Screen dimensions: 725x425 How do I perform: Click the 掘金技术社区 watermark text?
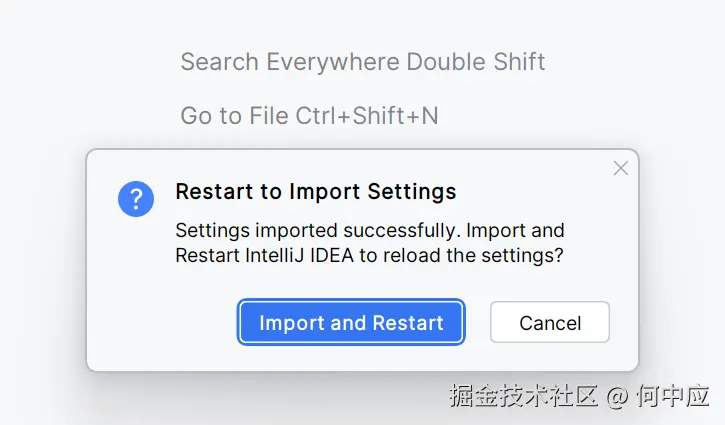[x=523, y=396]
